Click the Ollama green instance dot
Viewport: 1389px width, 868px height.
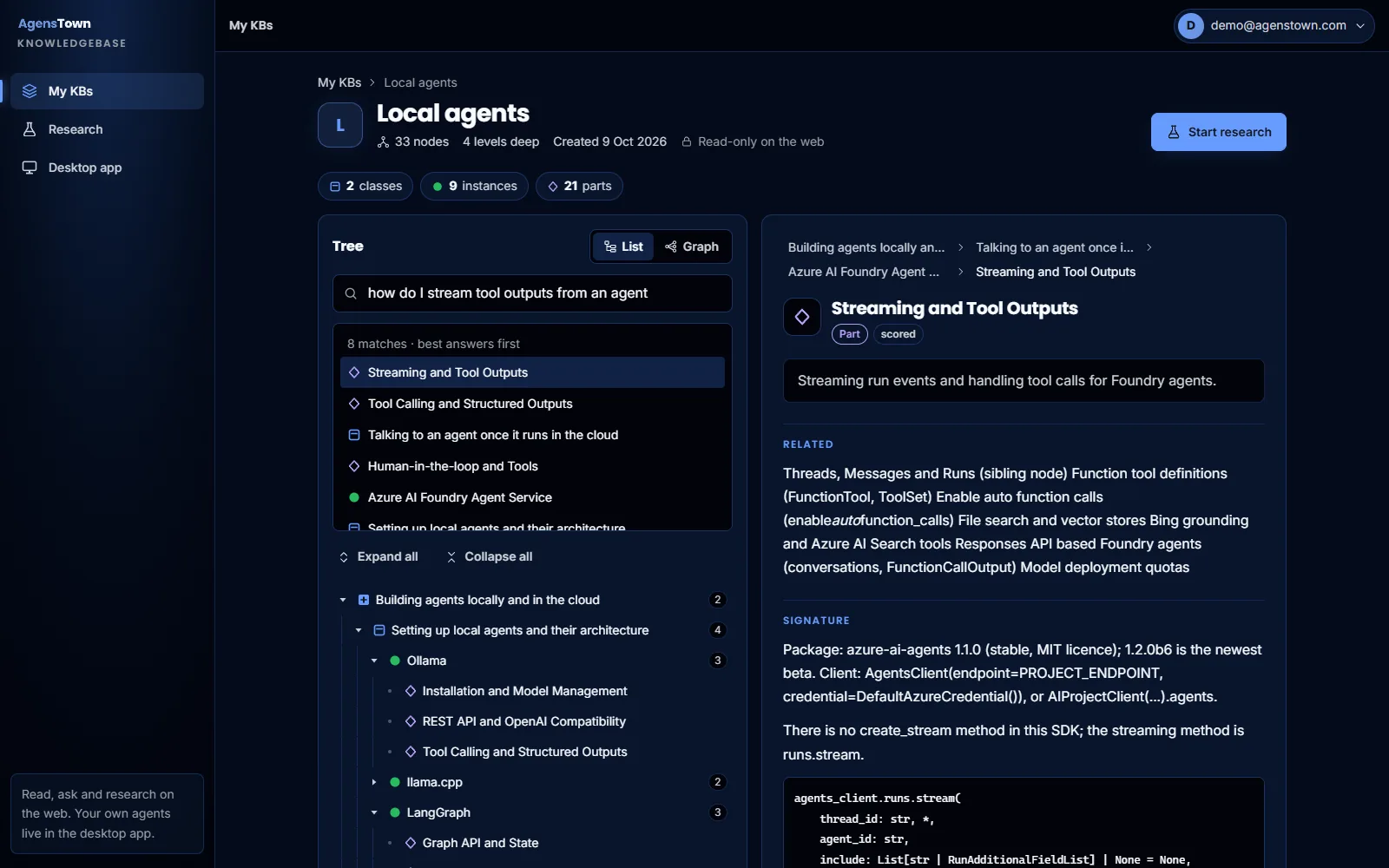395,661
